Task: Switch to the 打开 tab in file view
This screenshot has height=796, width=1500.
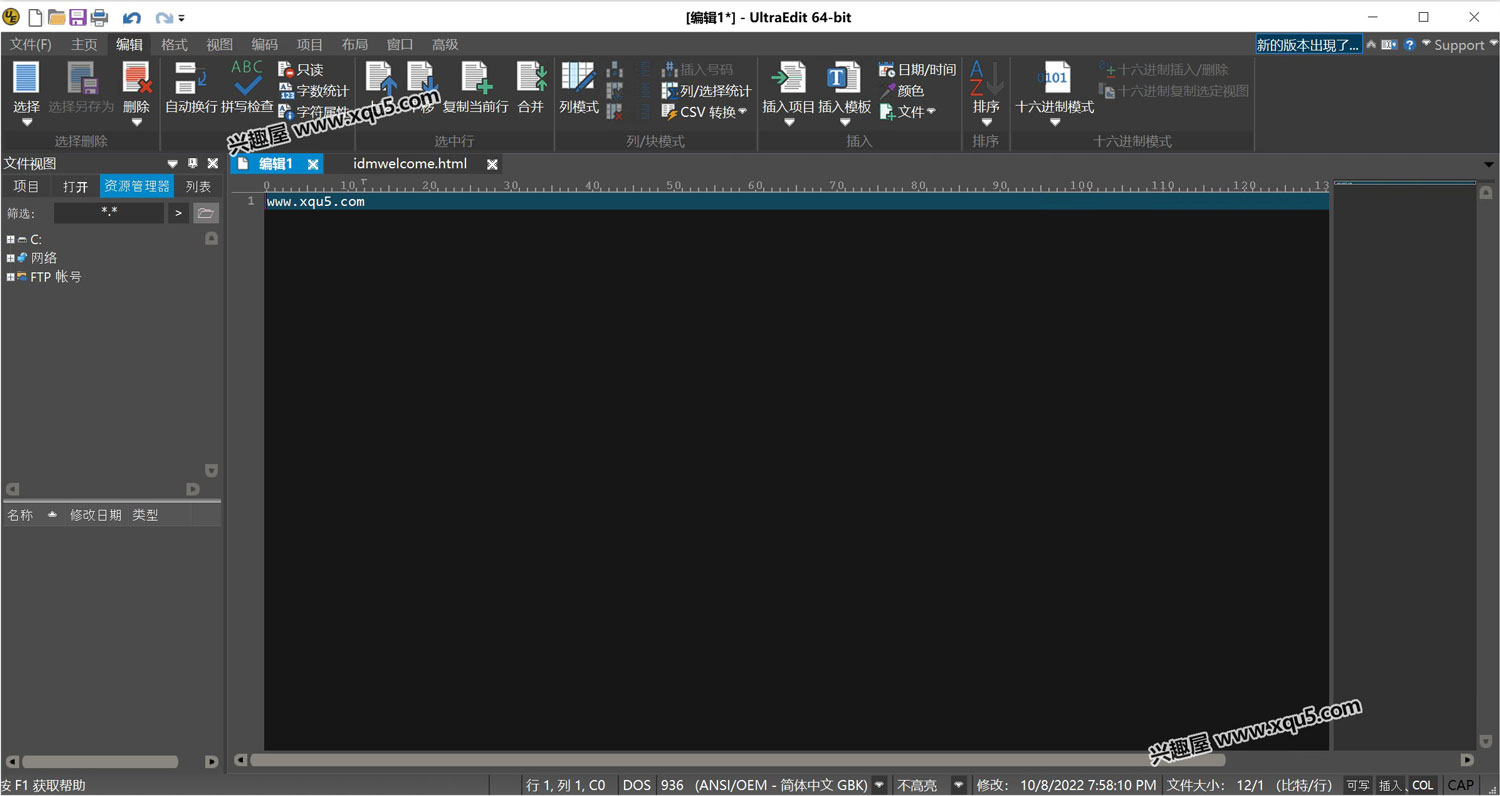Action: [75, 187]
